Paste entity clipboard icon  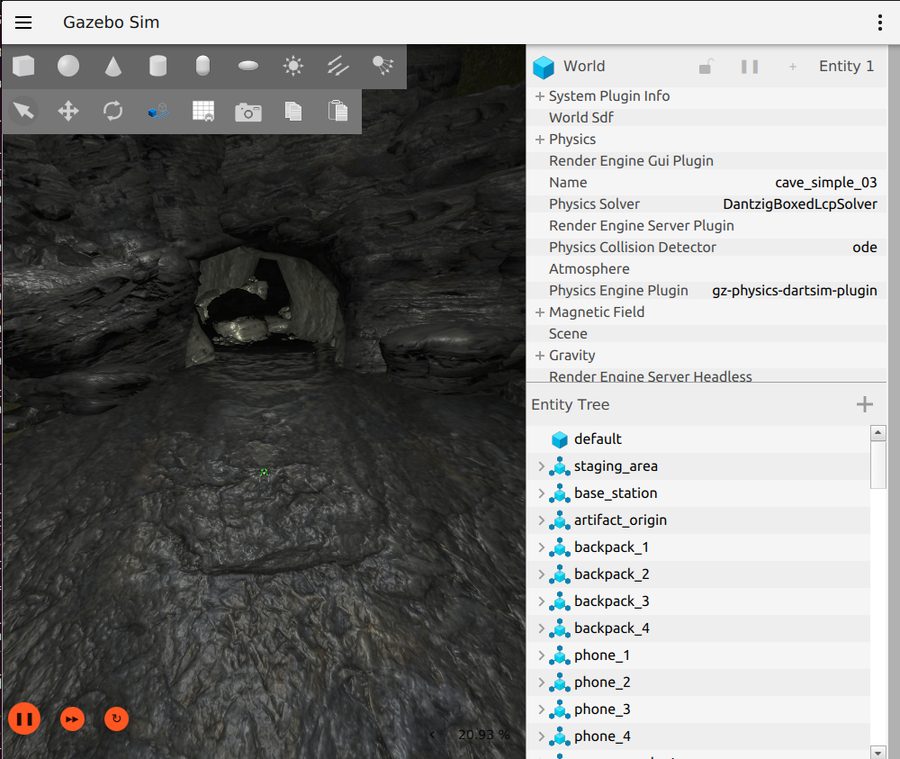pyautogui.click(x=338, y=111)
